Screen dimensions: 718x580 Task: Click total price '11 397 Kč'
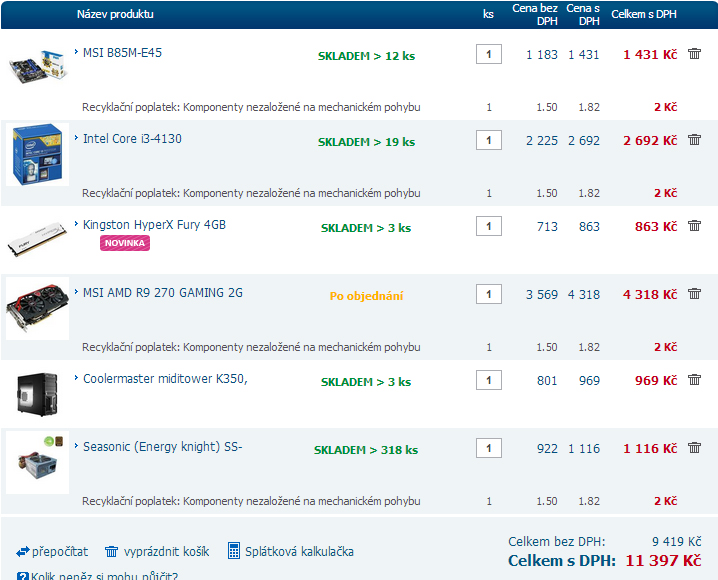click(x=663, y=560)
